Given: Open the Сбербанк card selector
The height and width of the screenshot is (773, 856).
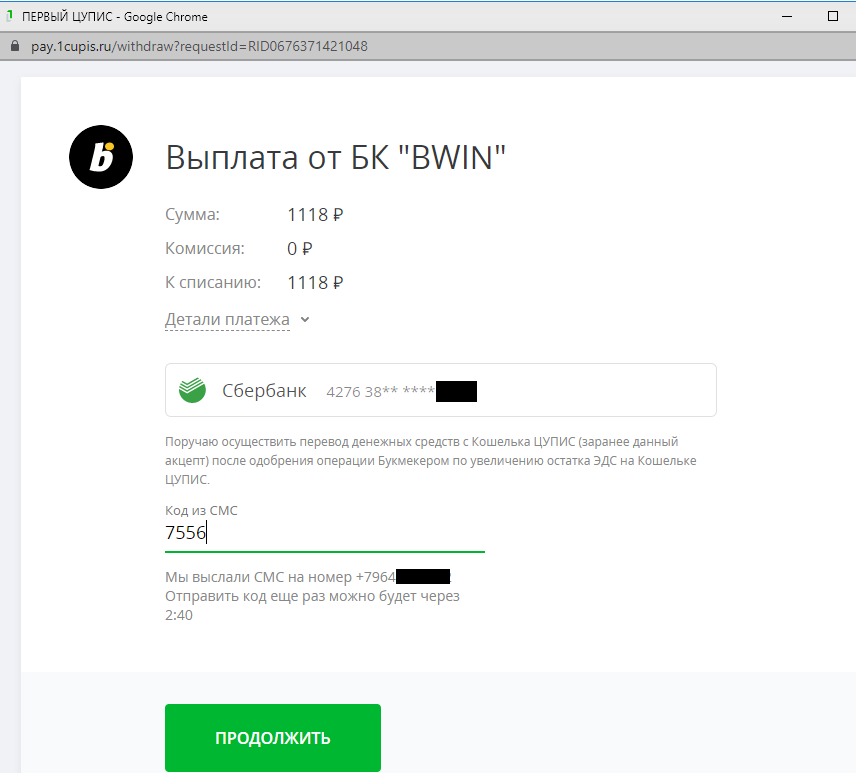Looking at the screenshot, I should (x=441, y=390).
